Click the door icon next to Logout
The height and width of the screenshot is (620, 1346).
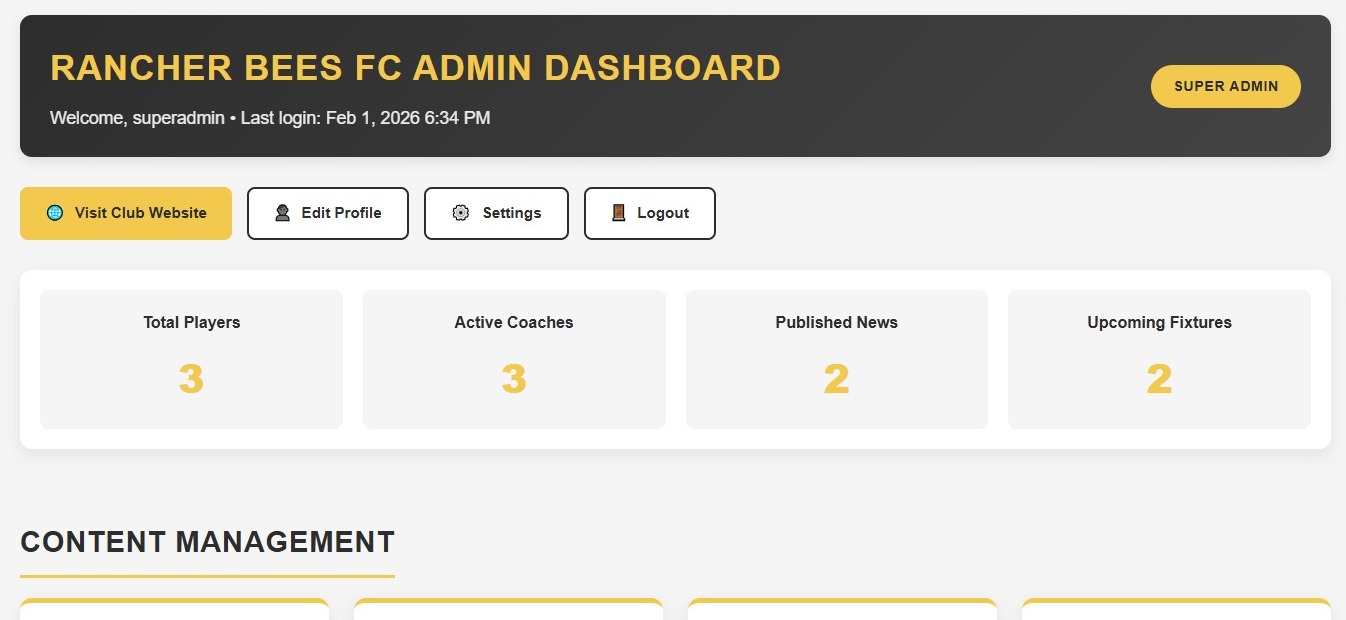pos(616,213)
